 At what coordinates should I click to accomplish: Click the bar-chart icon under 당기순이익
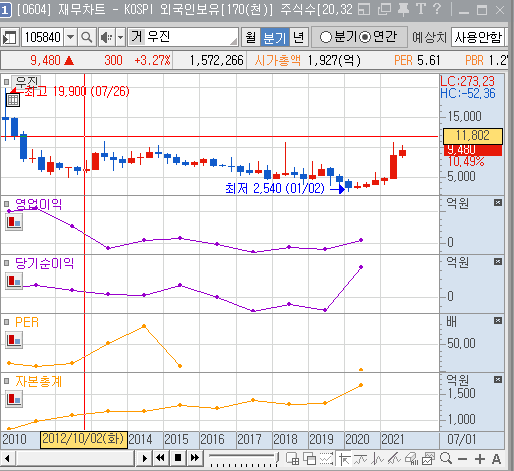(14, 281)
